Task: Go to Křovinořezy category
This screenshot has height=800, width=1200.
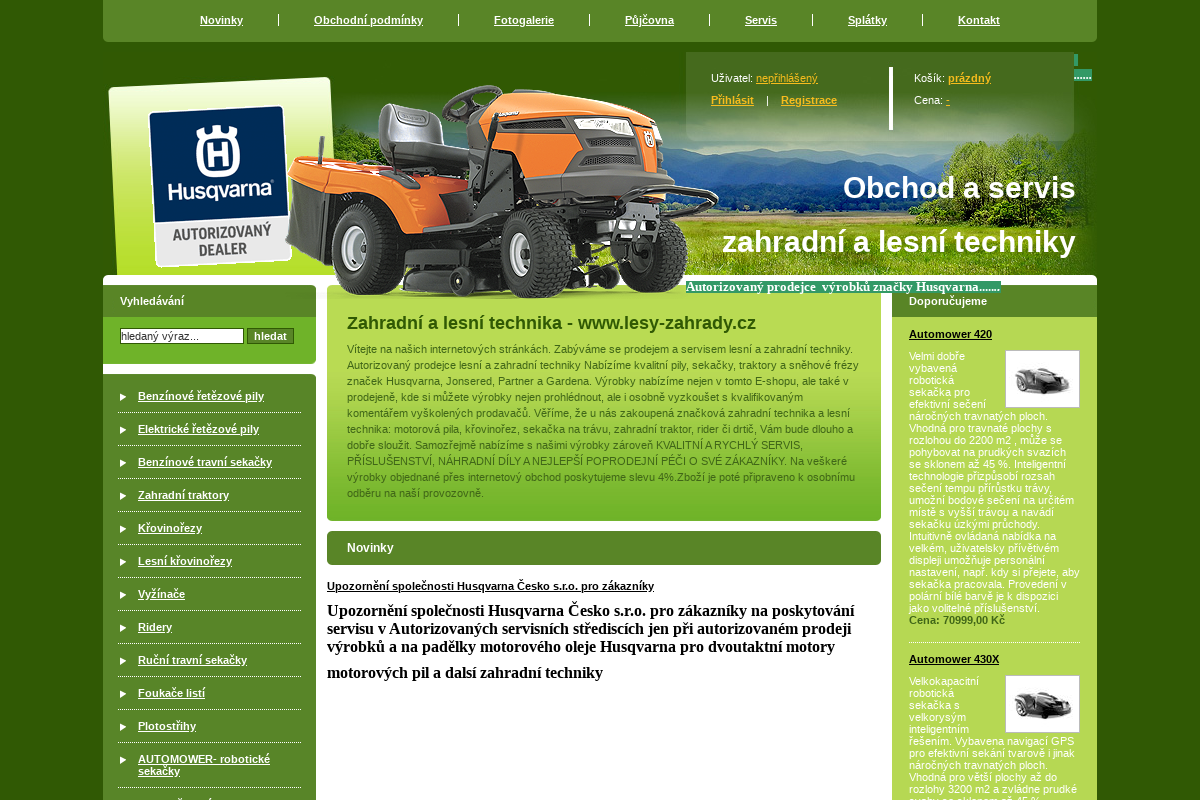Action: (170, 528)
